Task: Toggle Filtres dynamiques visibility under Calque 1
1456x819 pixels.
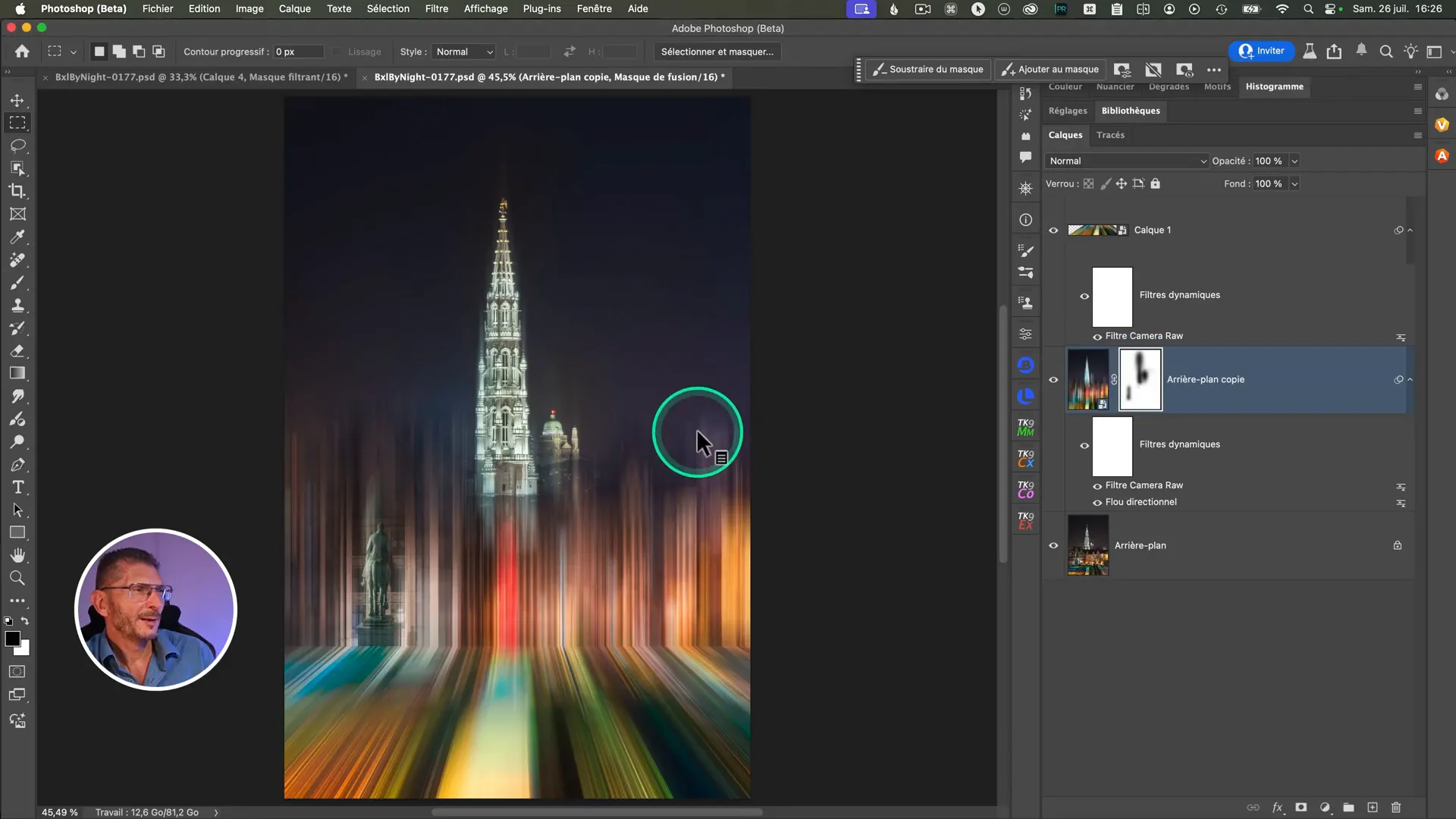Action: coord(1084,297)
